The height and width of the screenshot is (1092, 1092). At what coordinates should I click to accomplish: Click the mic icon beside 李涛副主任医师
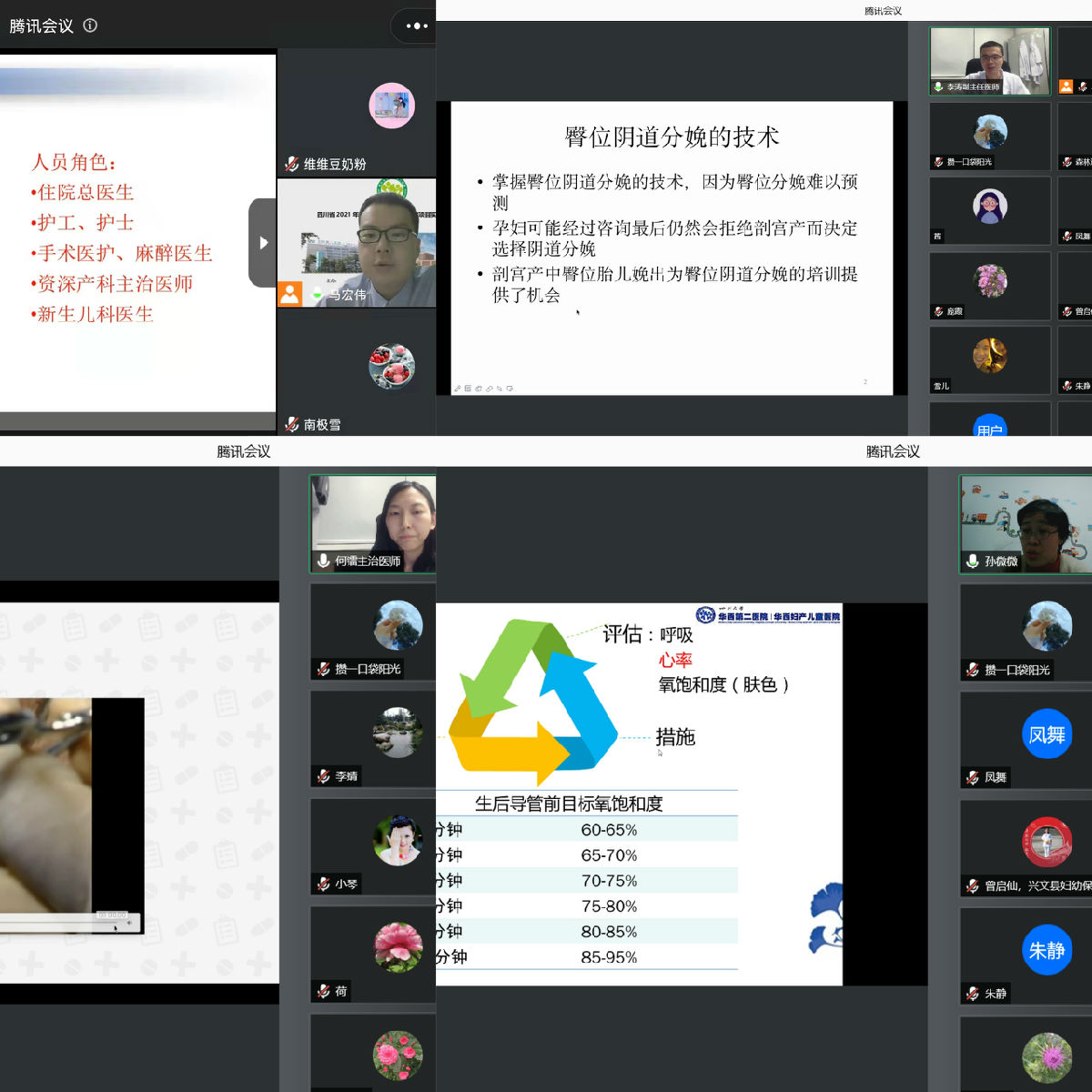[x=938, y=87]
